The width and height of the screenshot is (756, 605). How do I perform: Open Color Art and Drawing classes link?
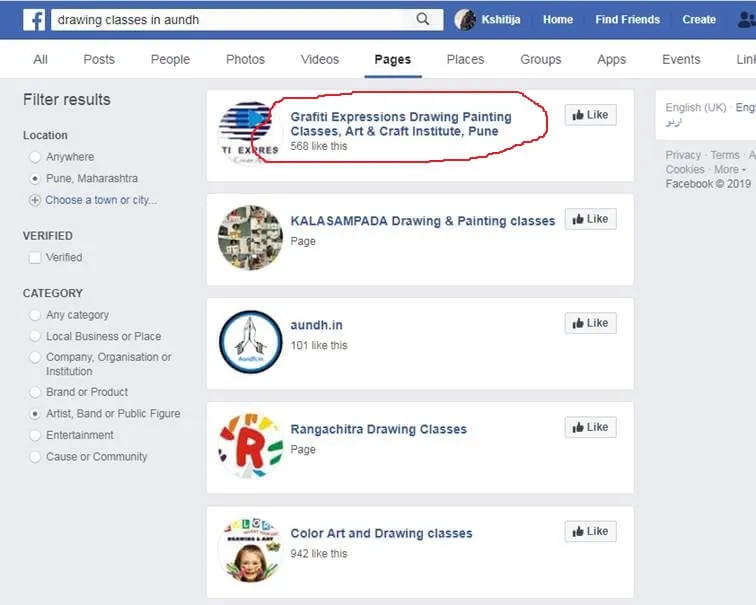click(x=381, y=534)
